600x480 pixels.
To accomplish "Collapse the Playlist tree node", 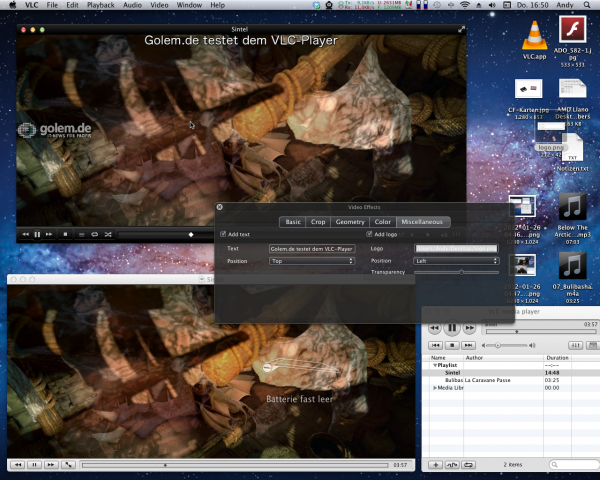I will 434,366.
